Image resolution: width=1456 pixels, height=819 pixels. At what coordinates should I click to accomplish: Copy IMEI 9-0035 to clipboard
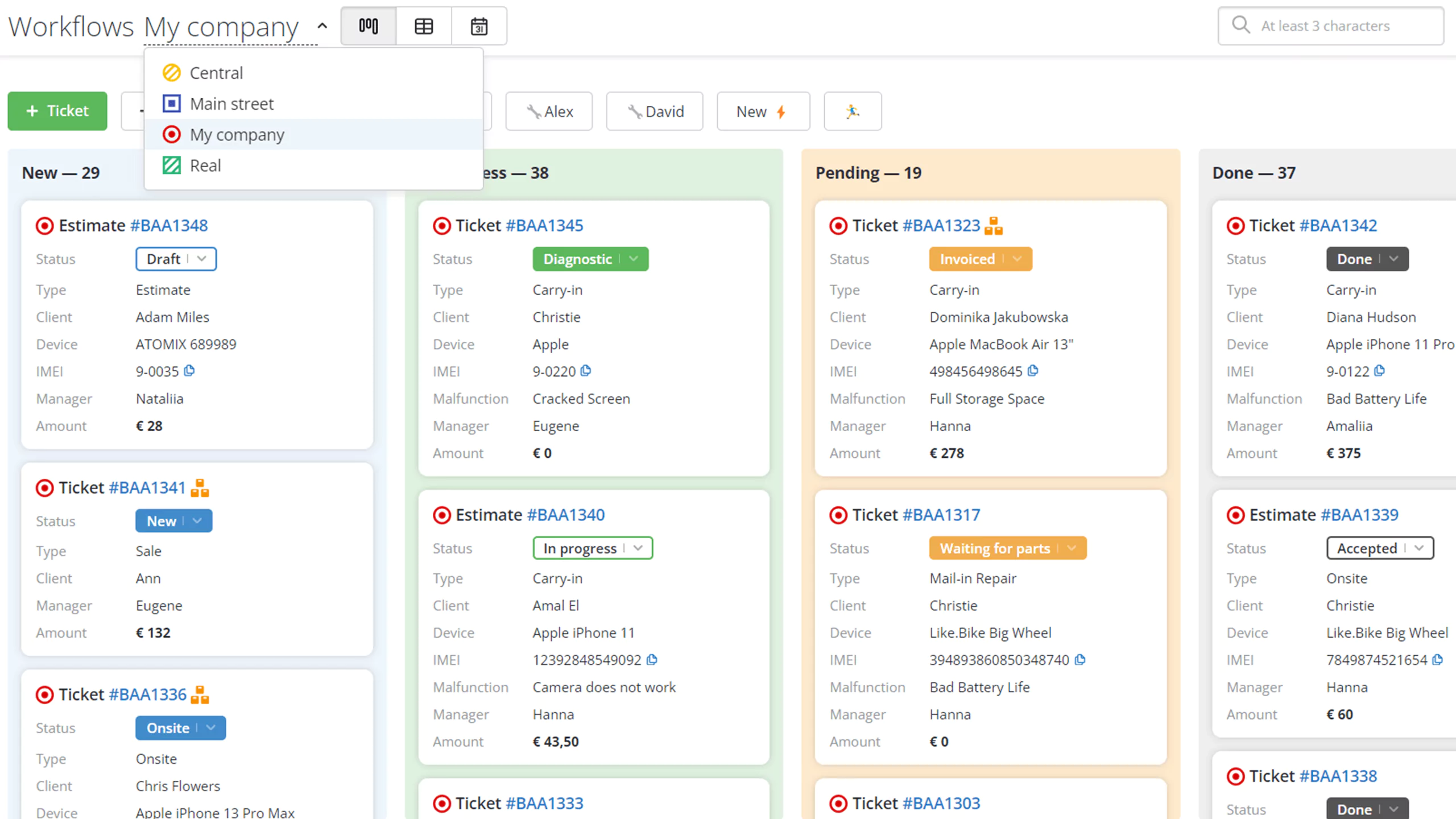click(x=189, y=371)
